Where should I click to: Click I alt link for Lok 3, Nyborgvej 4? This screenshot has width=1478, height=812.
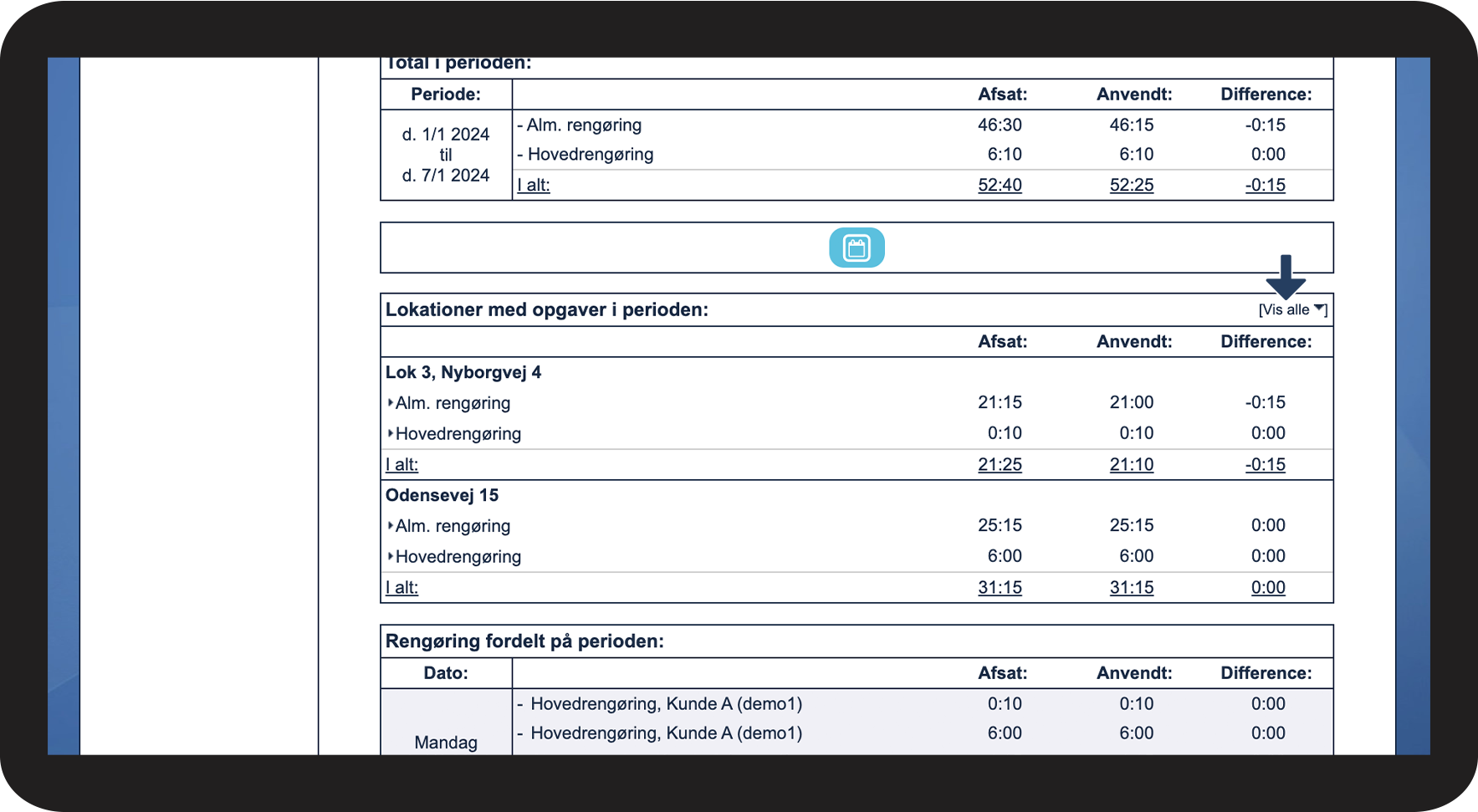coord(401,465)
